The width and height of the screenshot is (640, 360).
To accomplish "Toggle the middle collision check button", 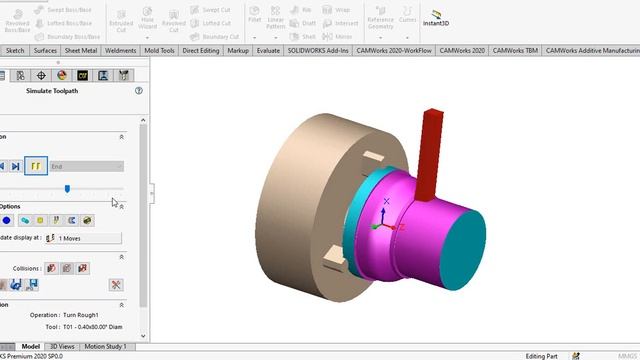I will (67, 268).
